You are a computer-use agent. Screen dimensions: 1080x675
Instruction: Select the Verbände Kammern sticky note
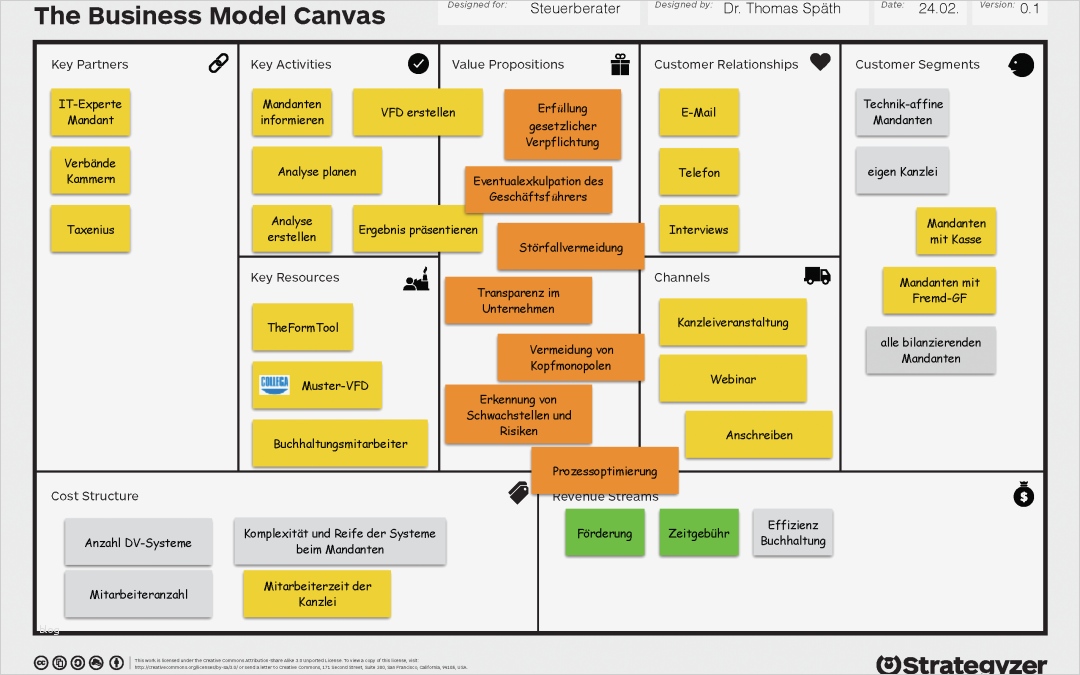(x=90, y=171)
